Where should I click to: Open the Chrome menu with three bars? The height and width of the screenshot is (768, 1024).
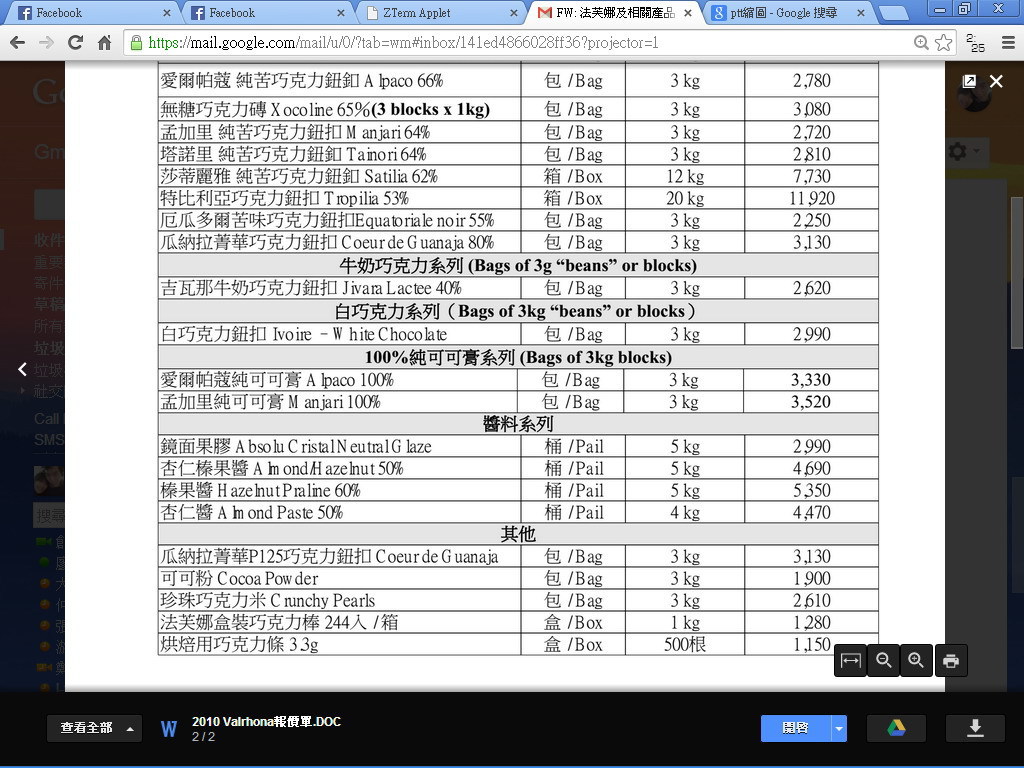click(x=1008, y=43)
